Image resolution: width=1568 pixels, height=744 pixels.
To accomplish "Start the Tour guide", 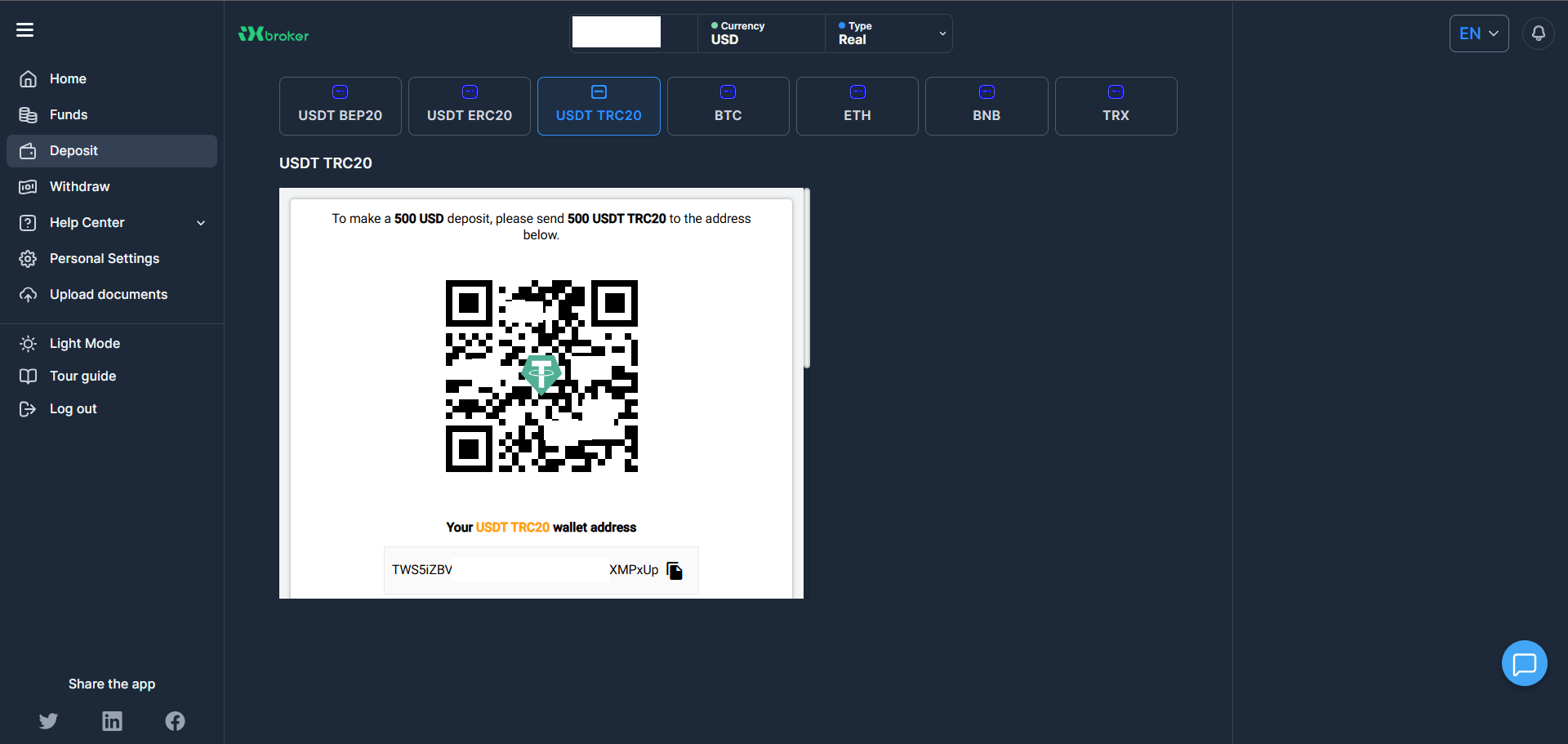I will tap(82, 376).
